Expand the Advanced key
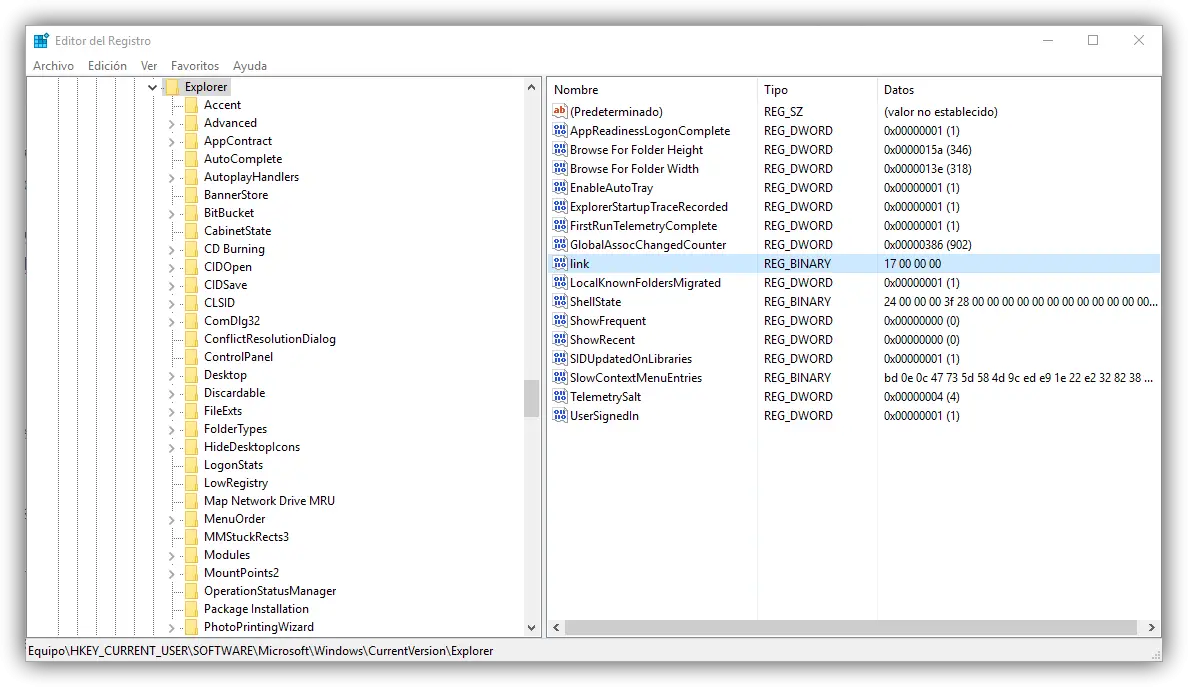This screenshot has height=687, width=1188. click(x=171, y=124)
